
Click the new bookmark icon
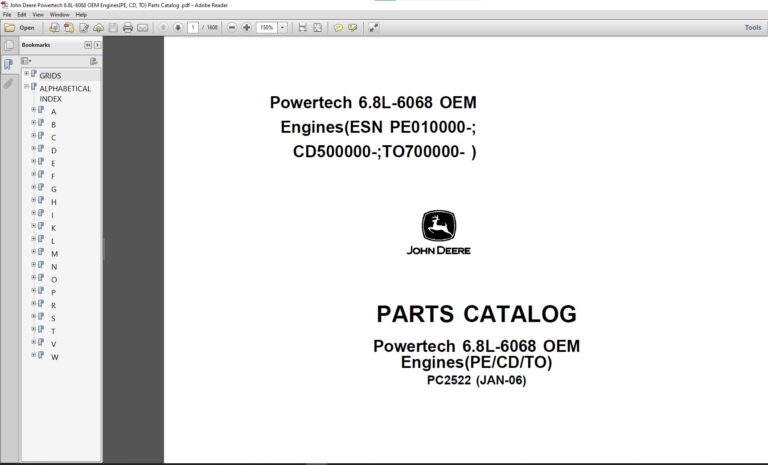(94, 61)
